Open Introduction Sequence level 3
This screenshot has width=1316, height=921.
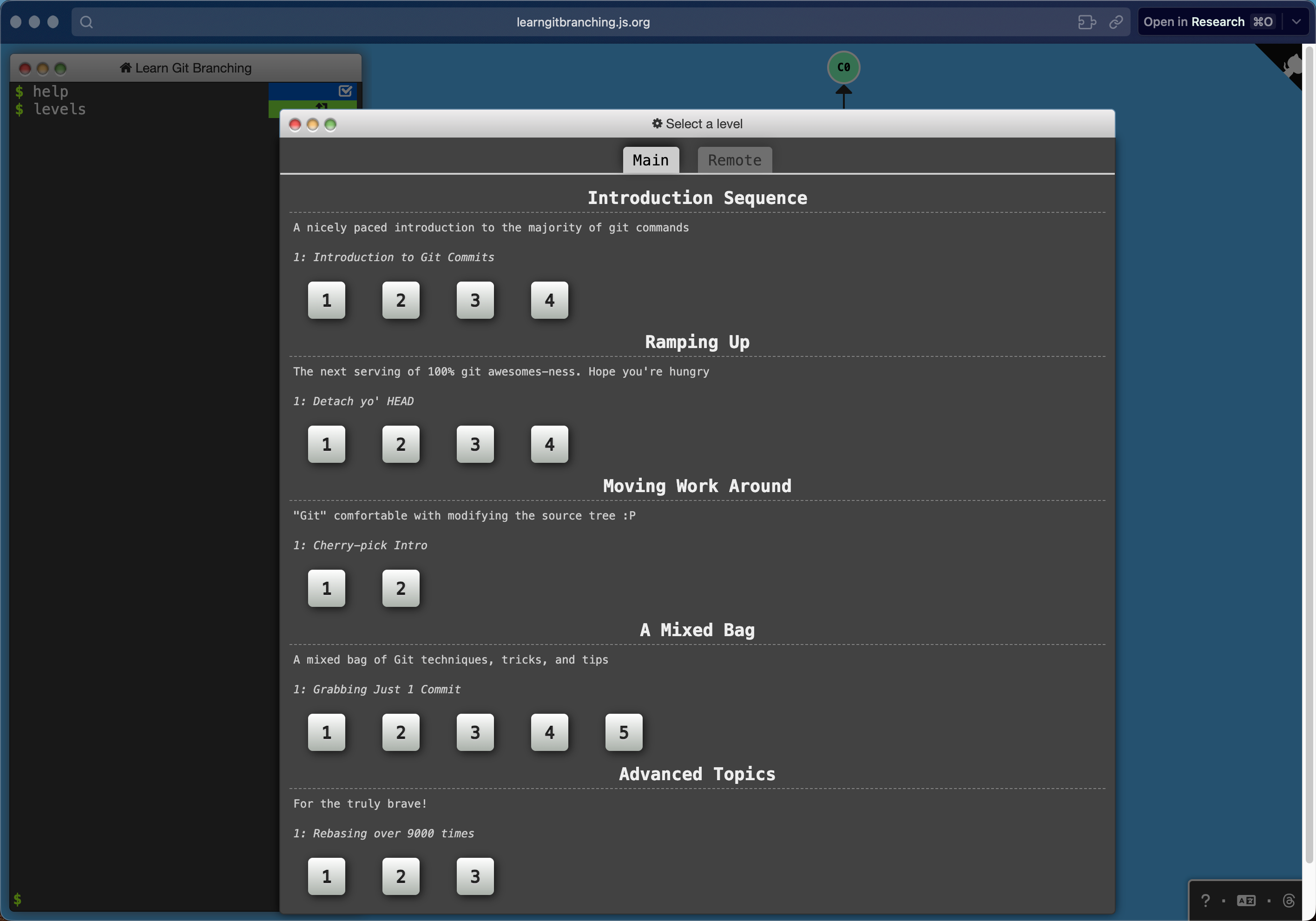pos(474,300)
